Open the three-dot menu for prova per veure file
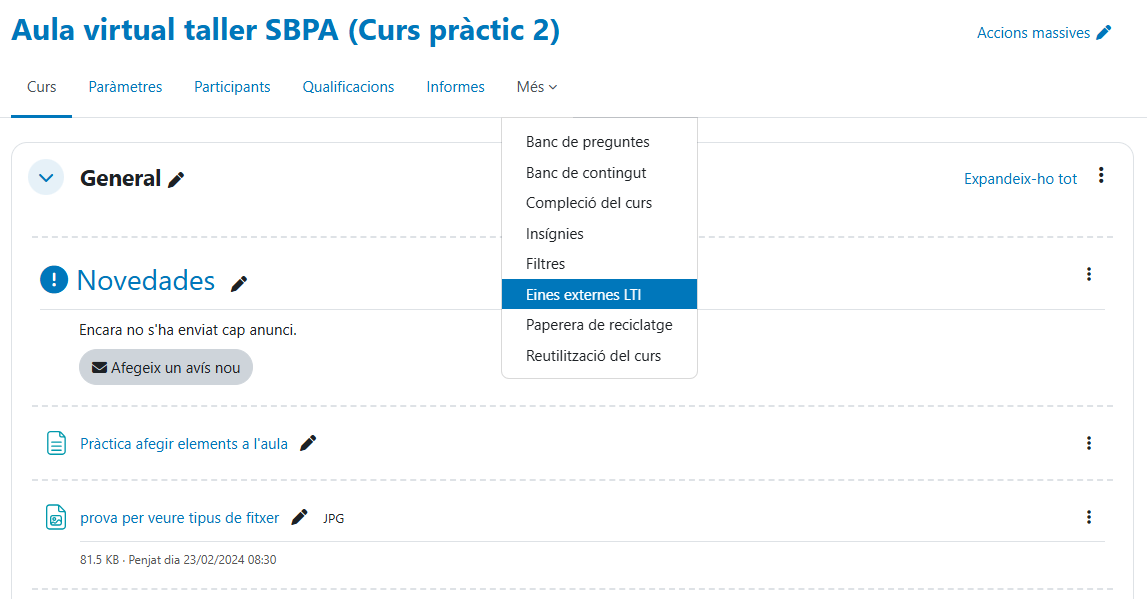Screen dimensions: 1147x599 coord(1089,517)
